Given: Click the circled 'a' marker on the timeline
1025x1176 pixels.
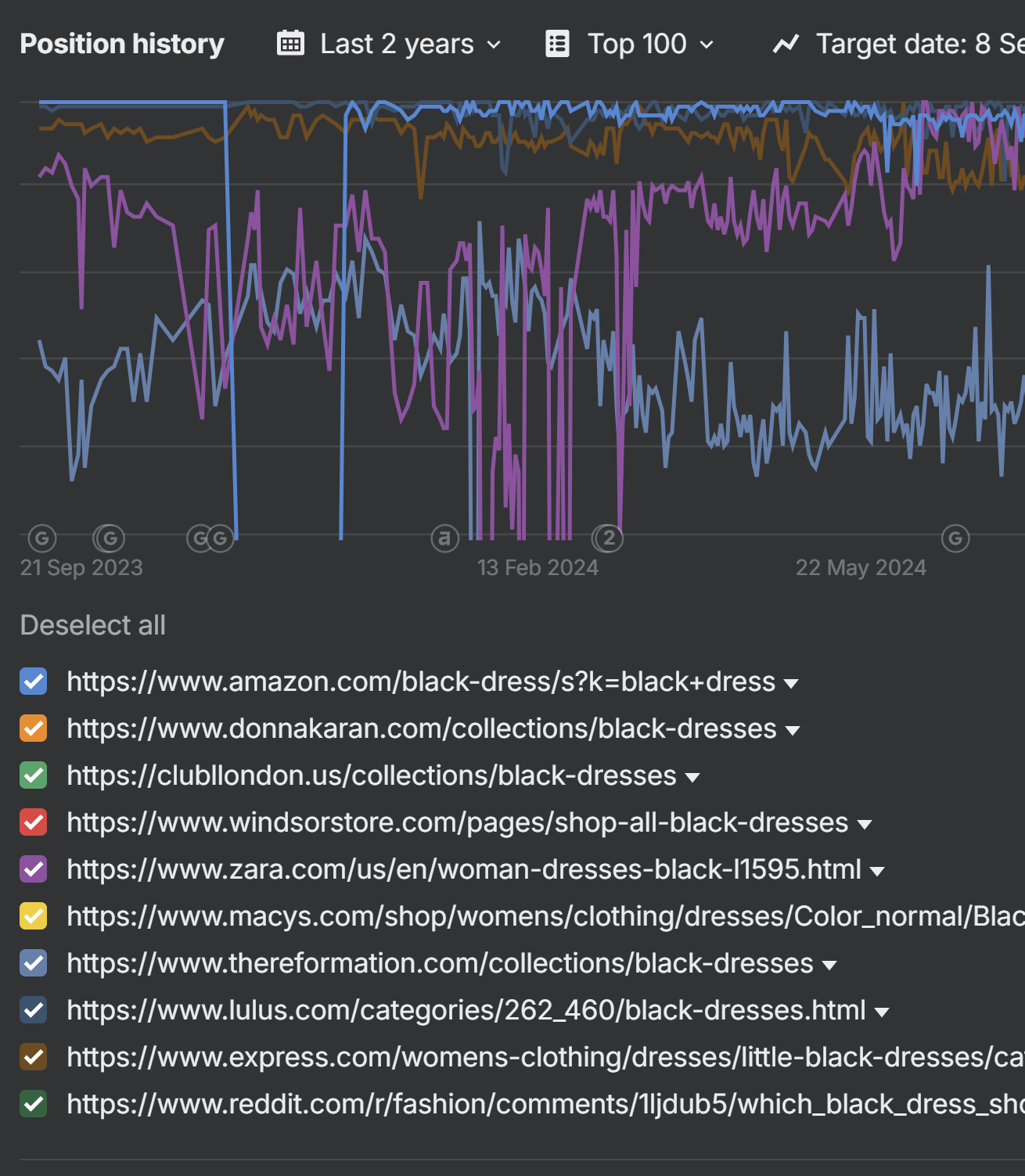Looking at the screenshot, I should click(444, 538).
